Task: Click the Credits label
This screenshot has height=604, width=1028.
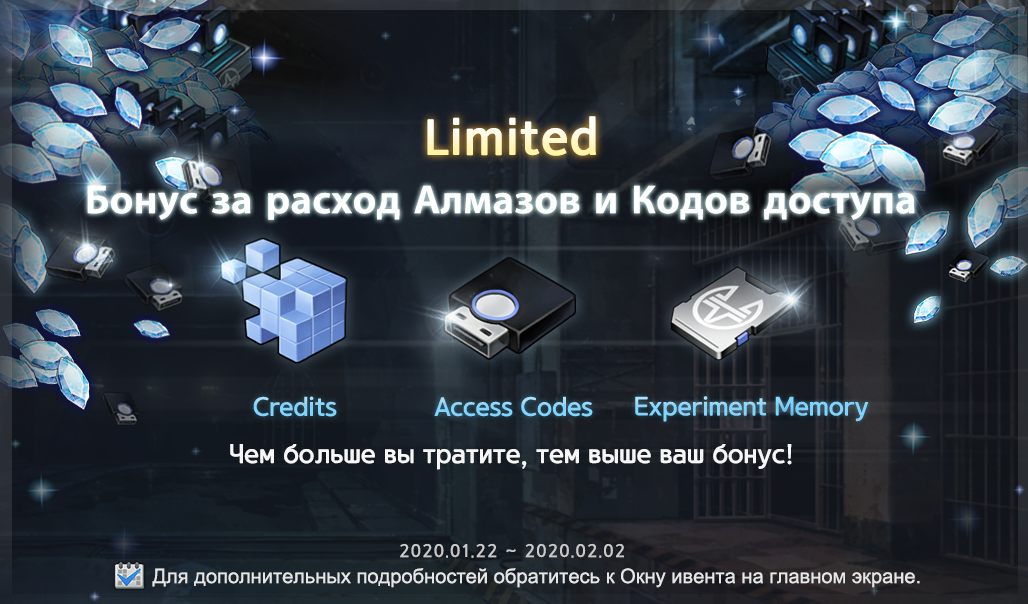Action: click(x=295, y=407)
